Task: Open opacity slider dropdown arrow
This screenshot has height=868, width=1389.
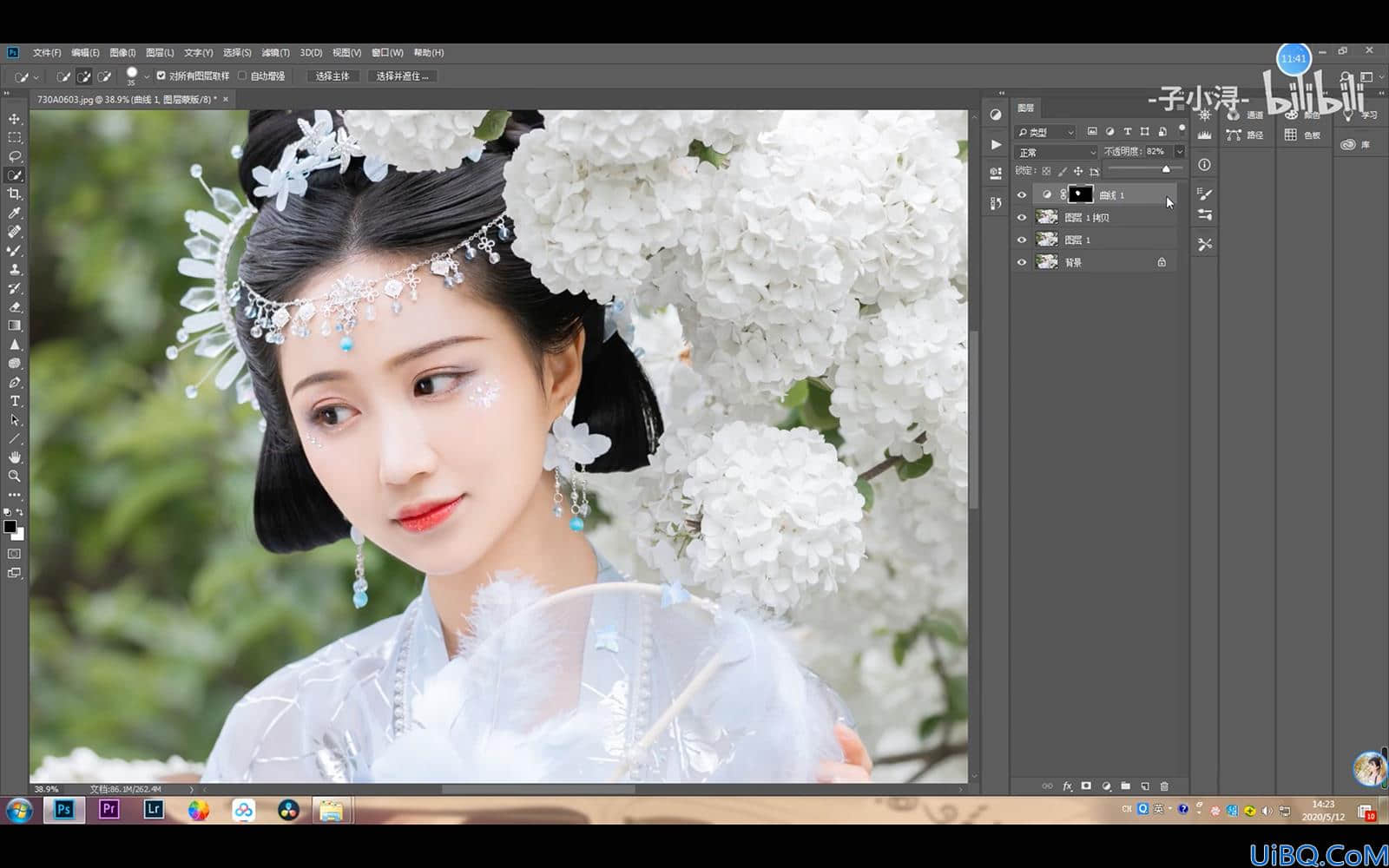Action: [1179, 152]
